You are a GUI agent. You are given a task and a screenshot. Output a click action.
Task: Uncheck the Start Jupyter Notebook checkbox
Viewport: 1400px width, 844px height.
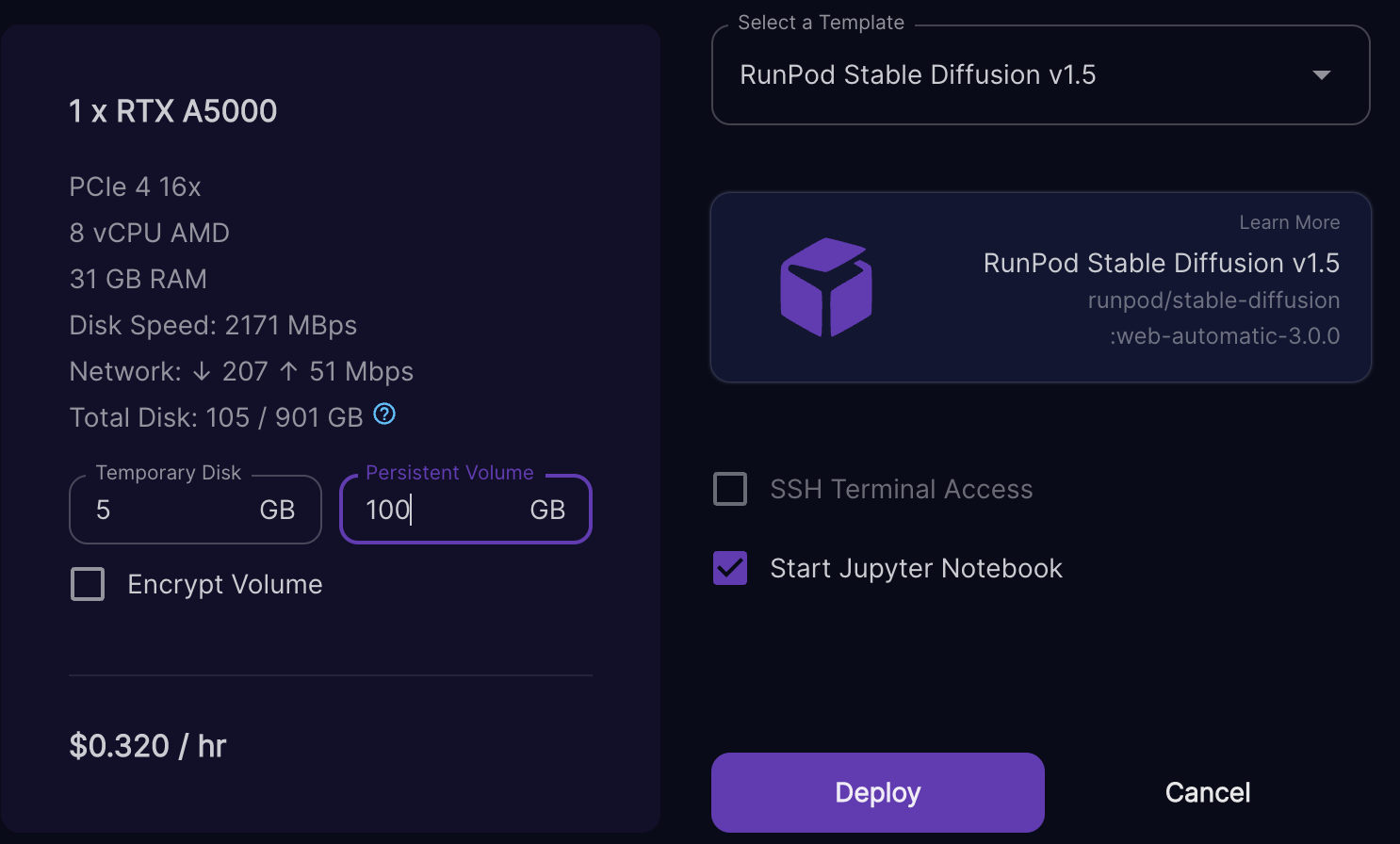[730, 568]
